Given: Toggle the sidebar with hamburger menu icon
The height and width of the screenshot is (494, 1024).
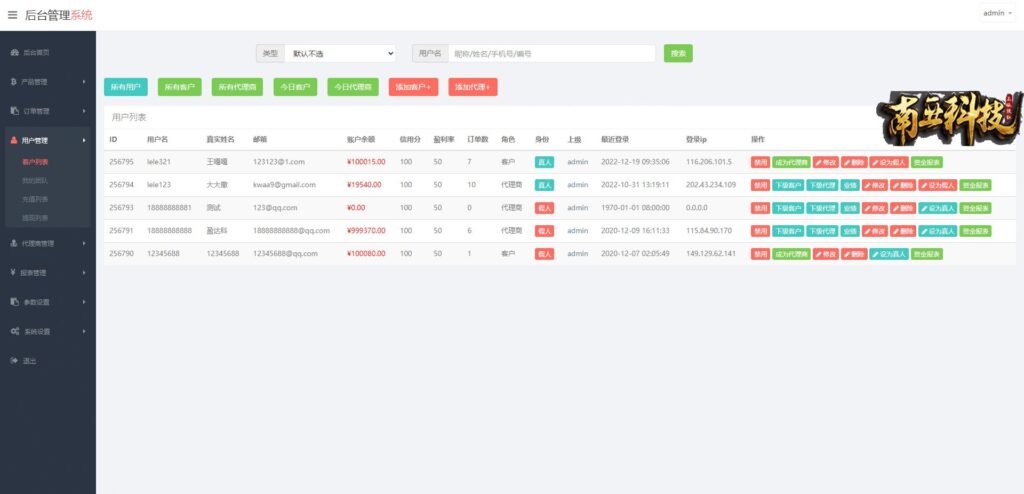Looking at the screenshot, I should coord(12,15).
